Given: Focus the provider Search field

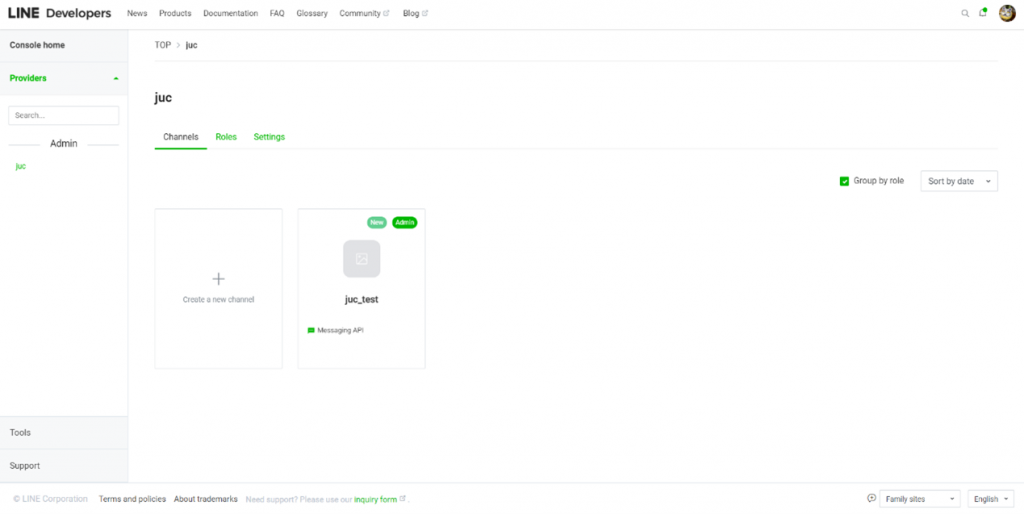Looking at the screenshot, I should click(63, 116).
